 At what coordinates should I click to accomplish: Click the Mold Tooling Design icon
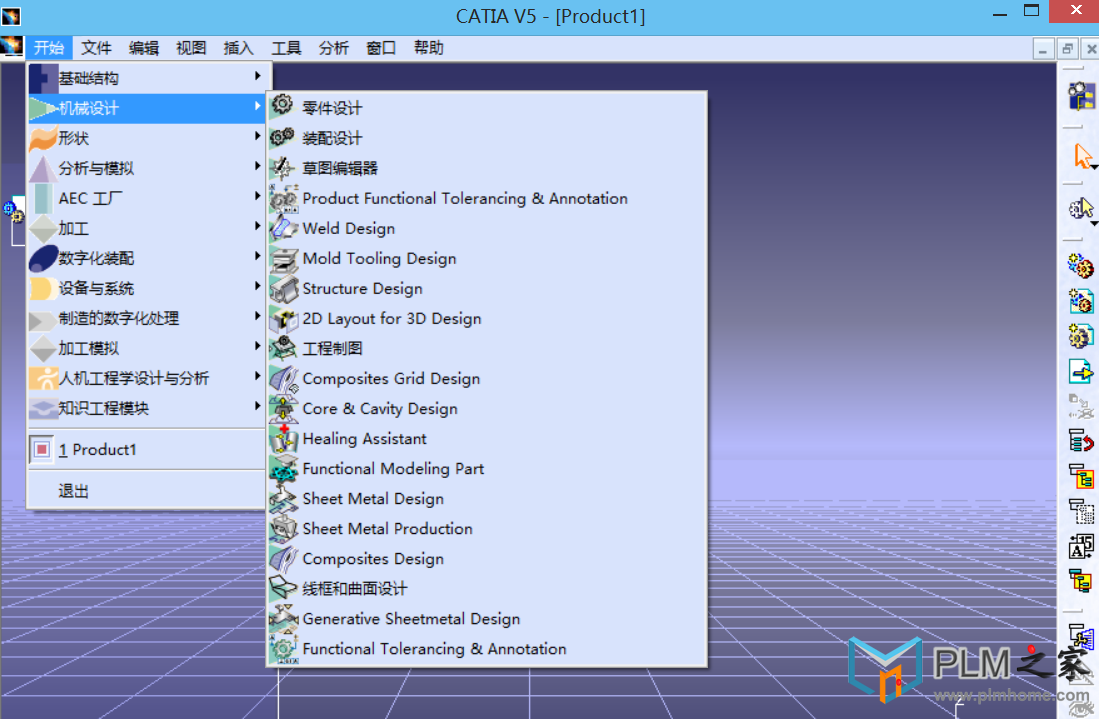point(283,258)
